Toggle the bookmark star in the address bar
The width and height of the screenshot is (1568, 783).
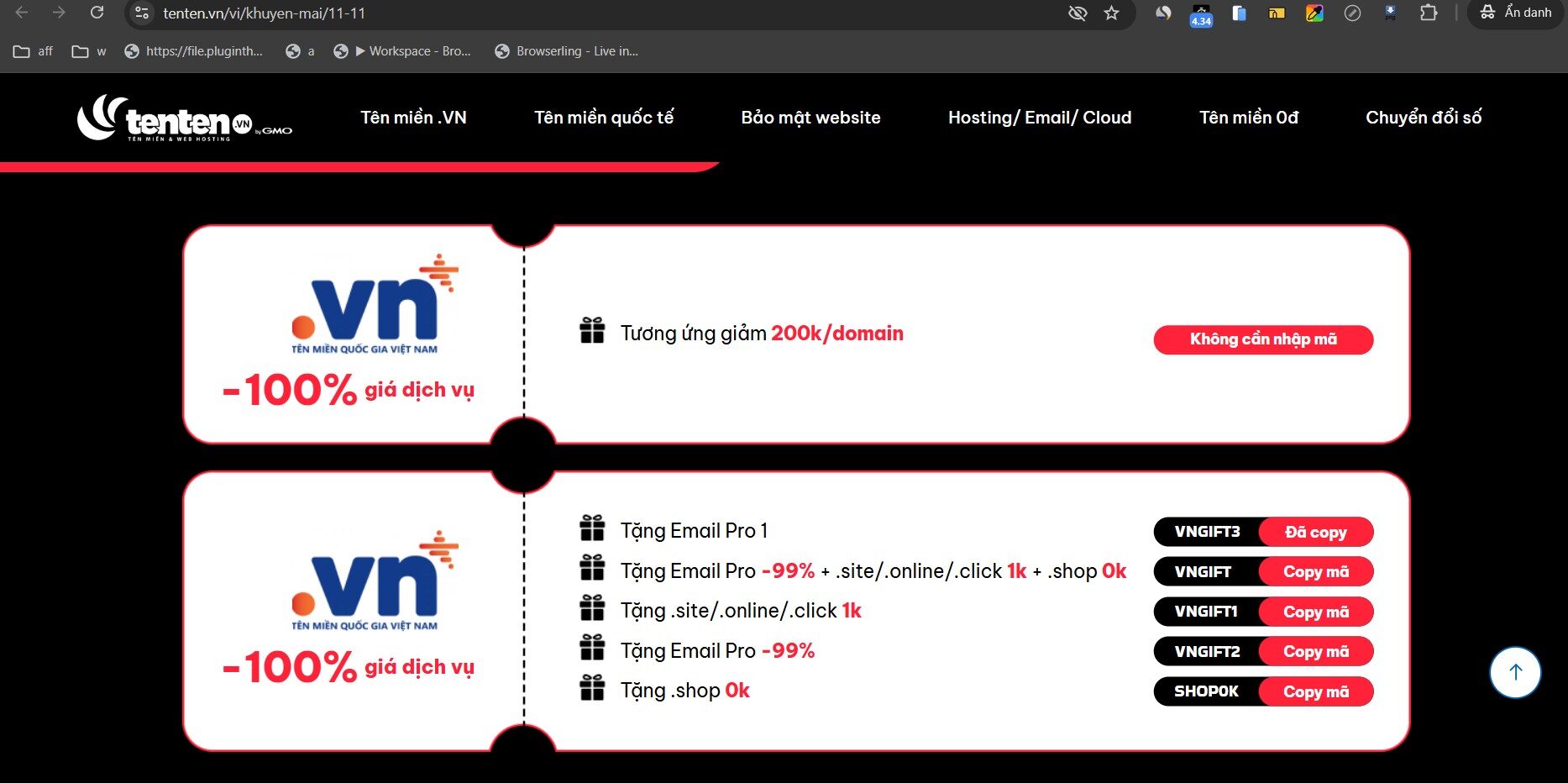coord(1110,13)
